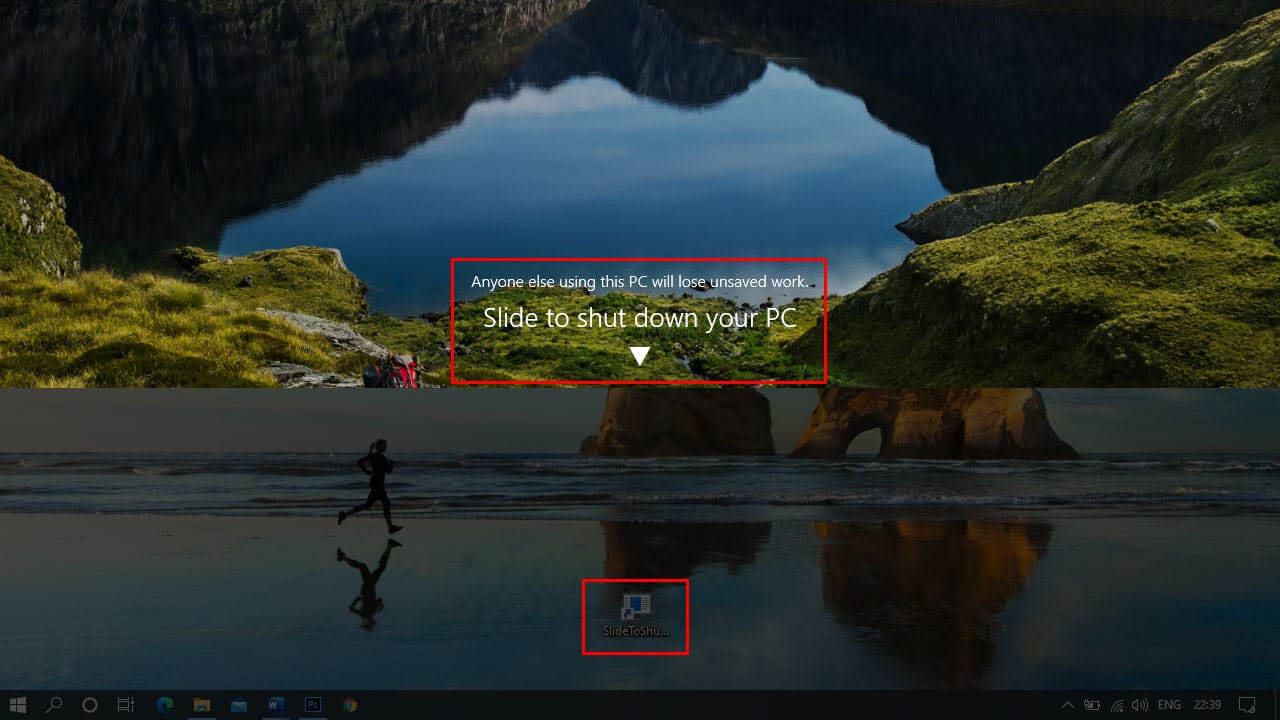Launch Google Chrome from taskbar
Image resolution: width=1280 pixels, height=720 pixels.
pos(349,705)
